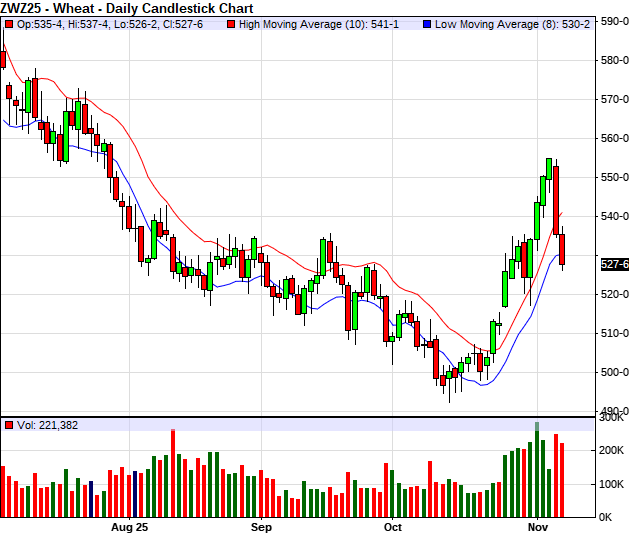Viewport: 640px width, 536px height.
Task: Click the ZWZ25 Wheat chart title
Action: pyautogui.click(x=128, y=8)
